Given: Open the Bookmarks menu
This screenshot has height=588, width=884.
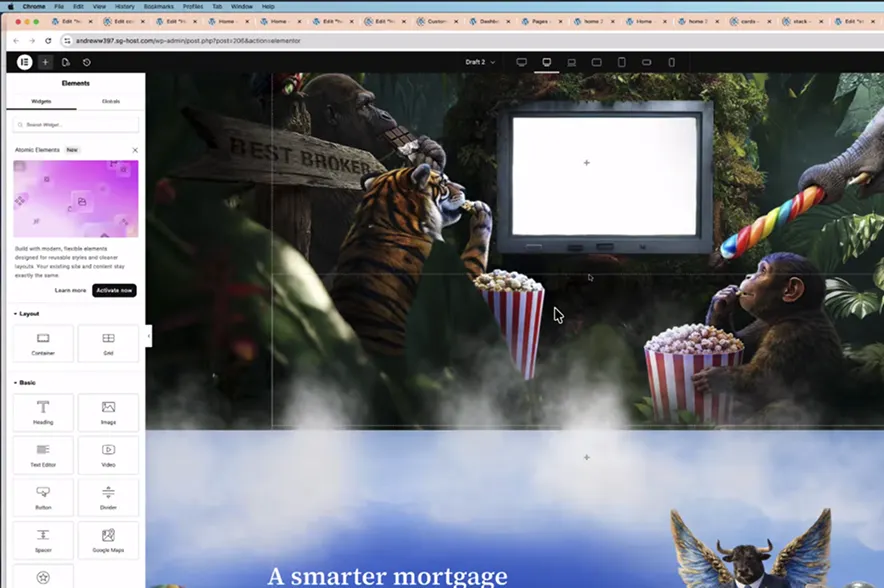Looking at the screenshot, I should (158, 6).
